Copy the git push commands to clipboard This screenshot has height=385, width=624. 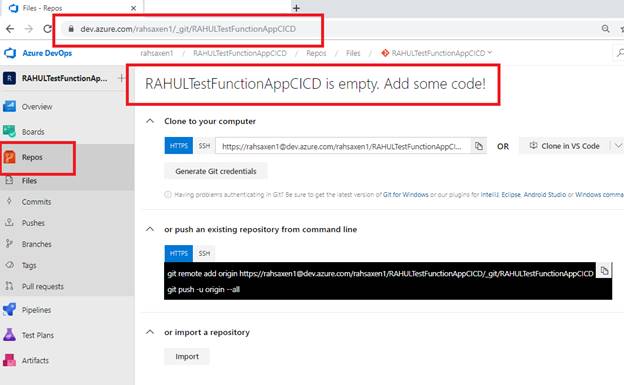[604, 271]
